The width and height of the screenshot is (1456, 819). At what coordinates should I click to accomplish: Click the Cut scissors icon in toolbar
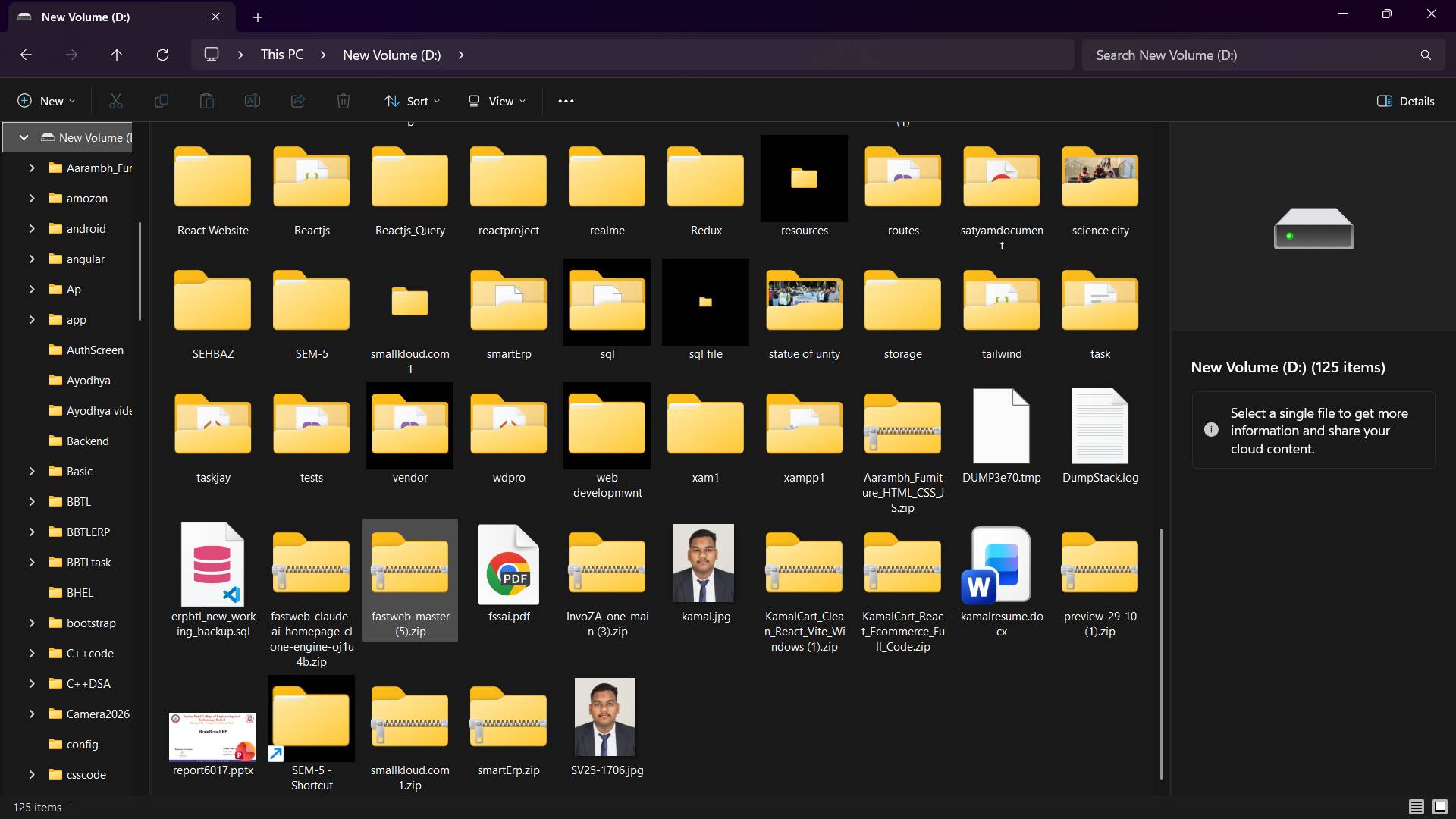click(116, 101)
